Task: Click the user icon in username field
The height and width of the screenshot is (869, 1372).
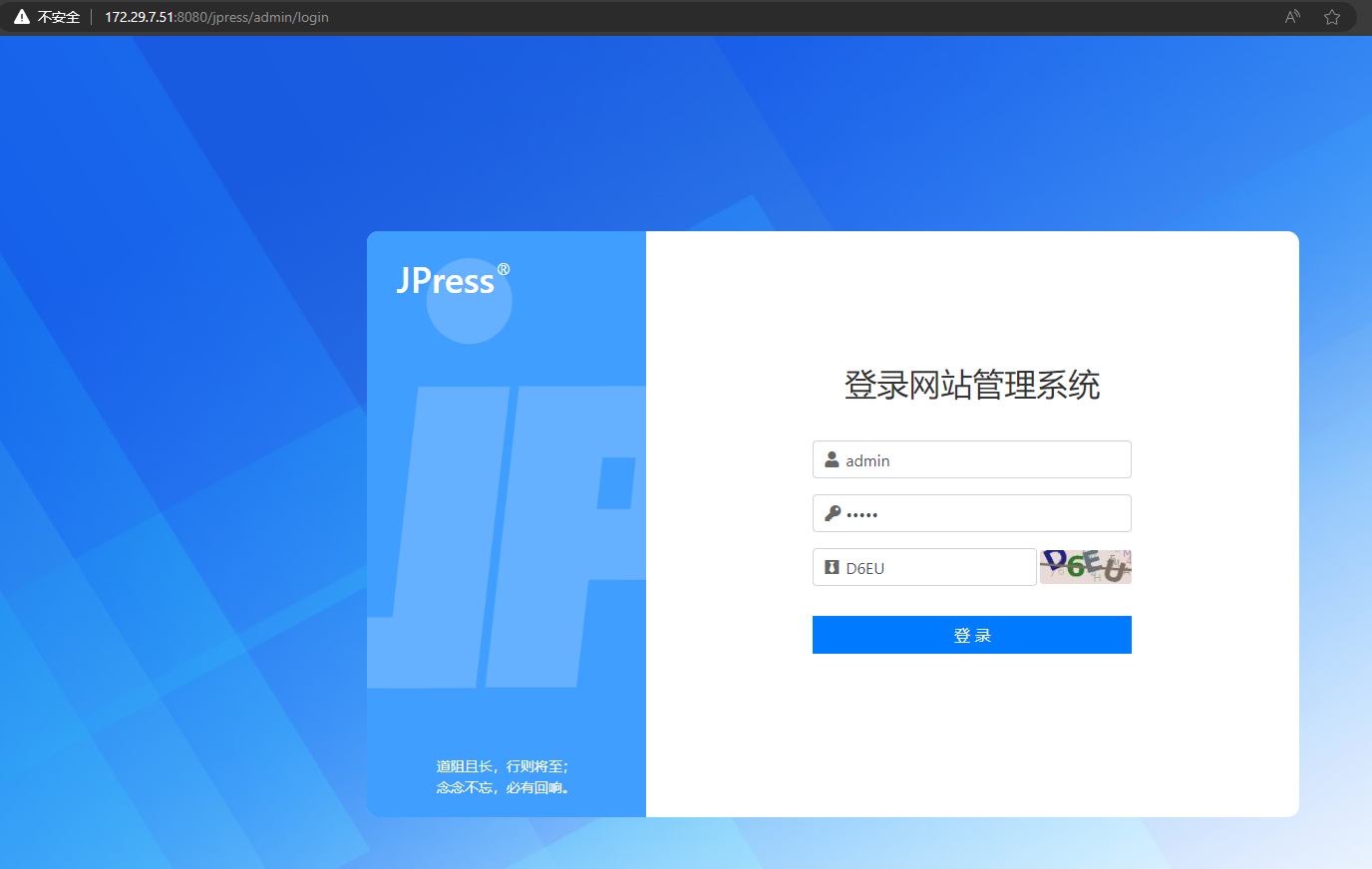Action: 832,460
